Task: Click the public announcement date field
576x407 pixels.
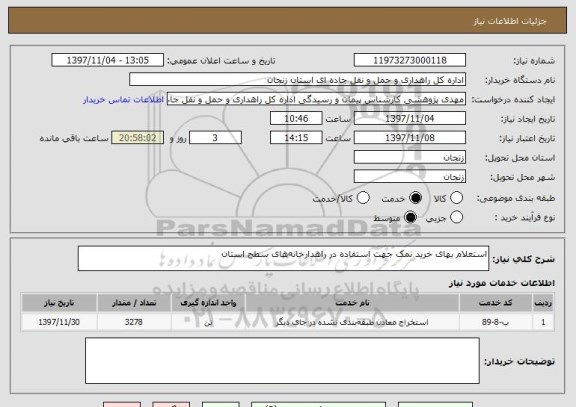Action: tap(108, 60)
